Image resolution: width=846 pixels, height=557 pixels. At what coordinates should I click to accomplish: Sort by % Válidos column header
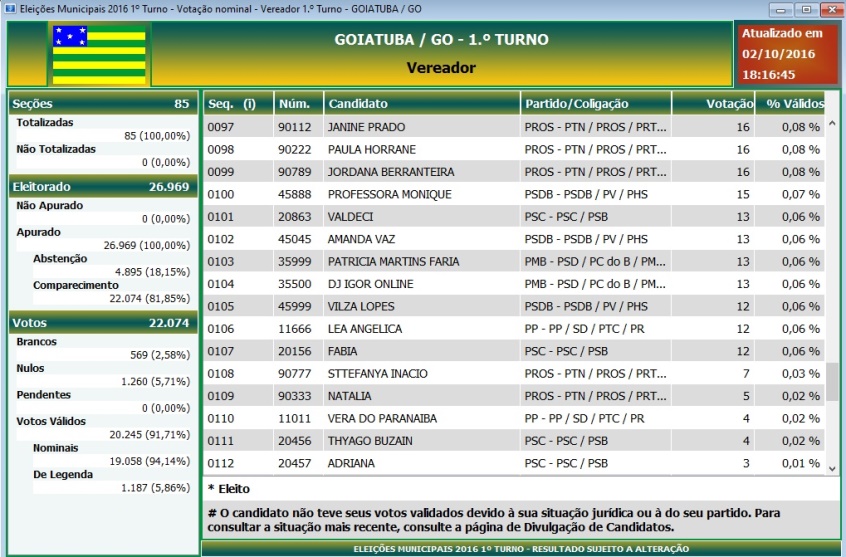tap(790, 104)
